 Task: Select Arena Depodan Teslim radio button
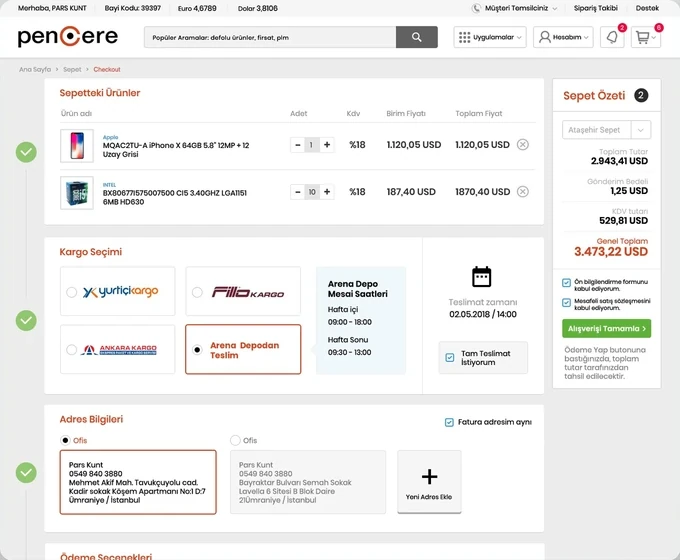coord(197,350)
